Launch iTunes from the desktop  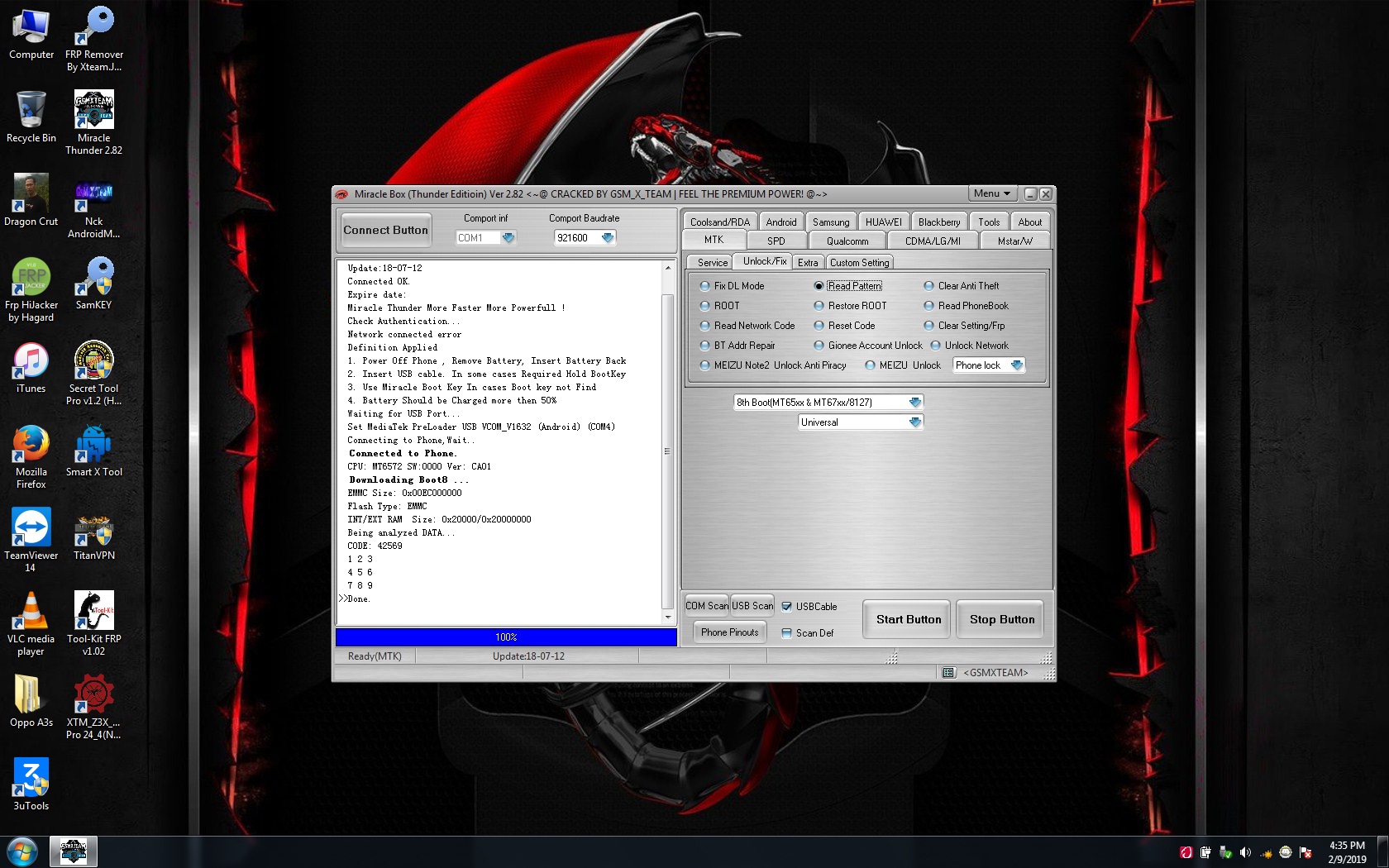click(x=31, y=367)
